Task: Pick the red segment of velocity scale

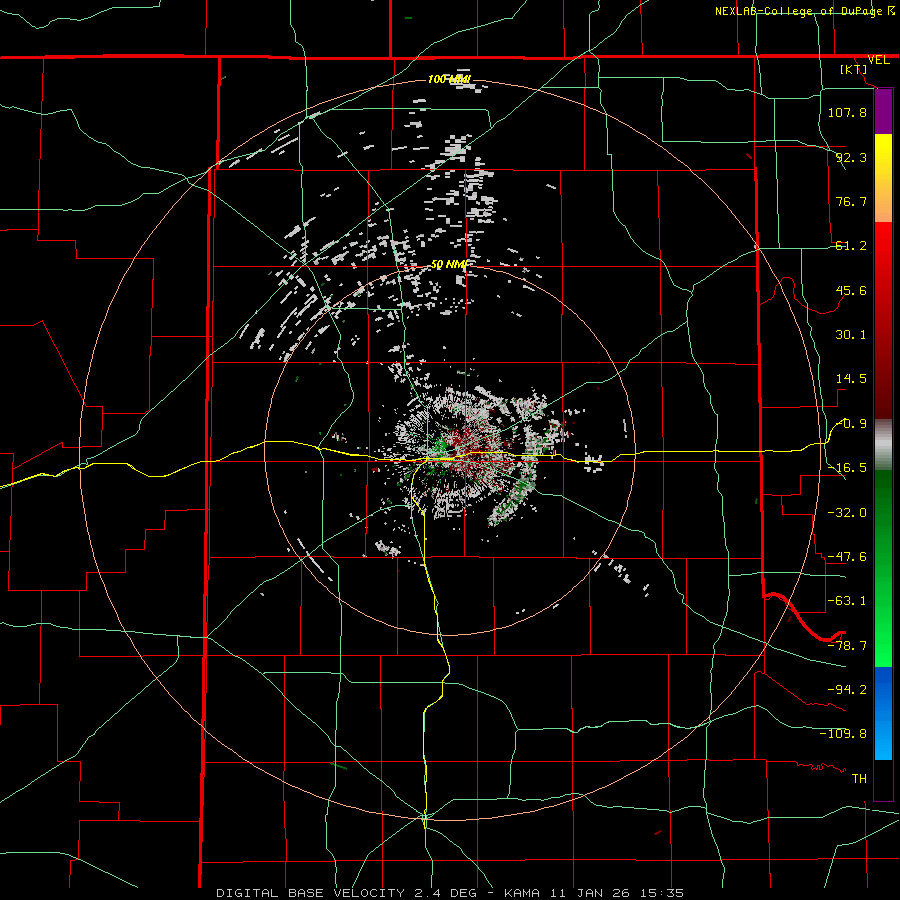Action: coord(883,320)
